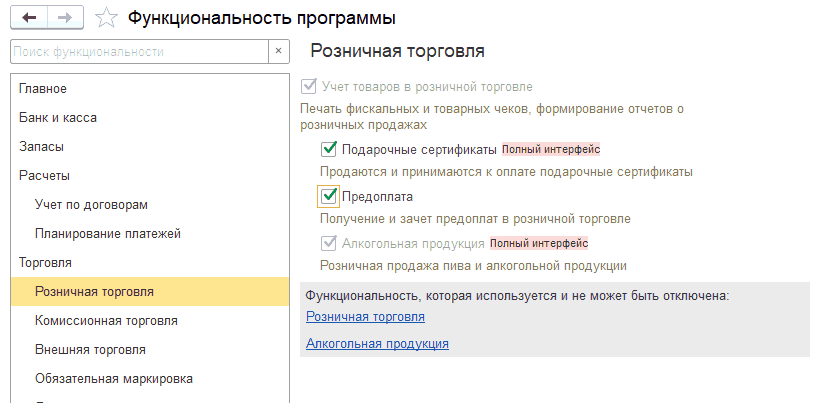This screenshot has height=403, width=816.
Task: Click the functionality search input field
Action: click(138, 51)
